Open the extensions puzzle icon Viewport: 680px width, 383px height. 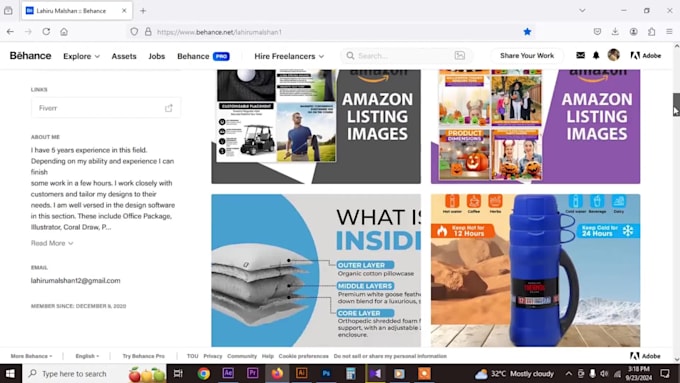(651, 32)
